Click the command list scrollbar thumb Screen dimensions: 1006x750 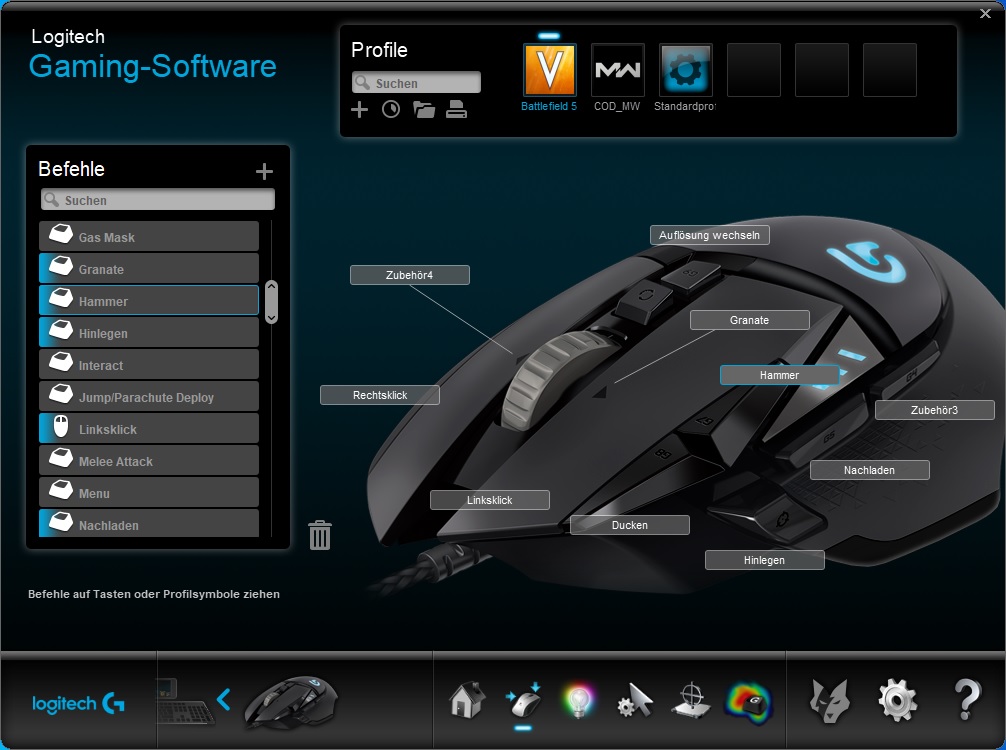point(271,302)
